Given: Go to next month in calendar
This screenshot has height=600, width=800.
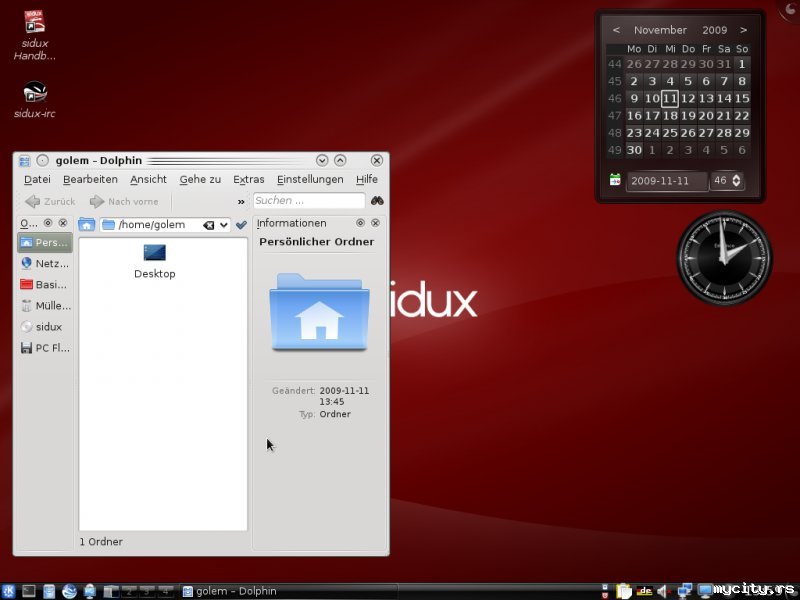Looking at the screenshot, I should click(743, 30).
